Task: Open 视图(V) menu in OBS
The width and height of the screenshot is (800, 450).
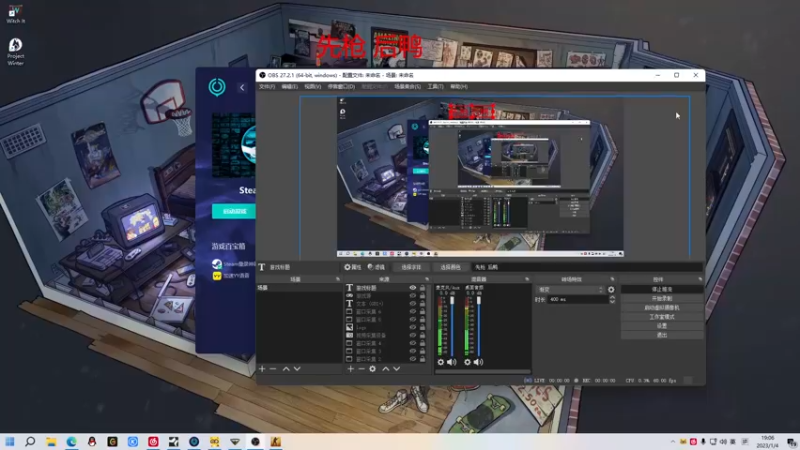Action: coord(313,87)
